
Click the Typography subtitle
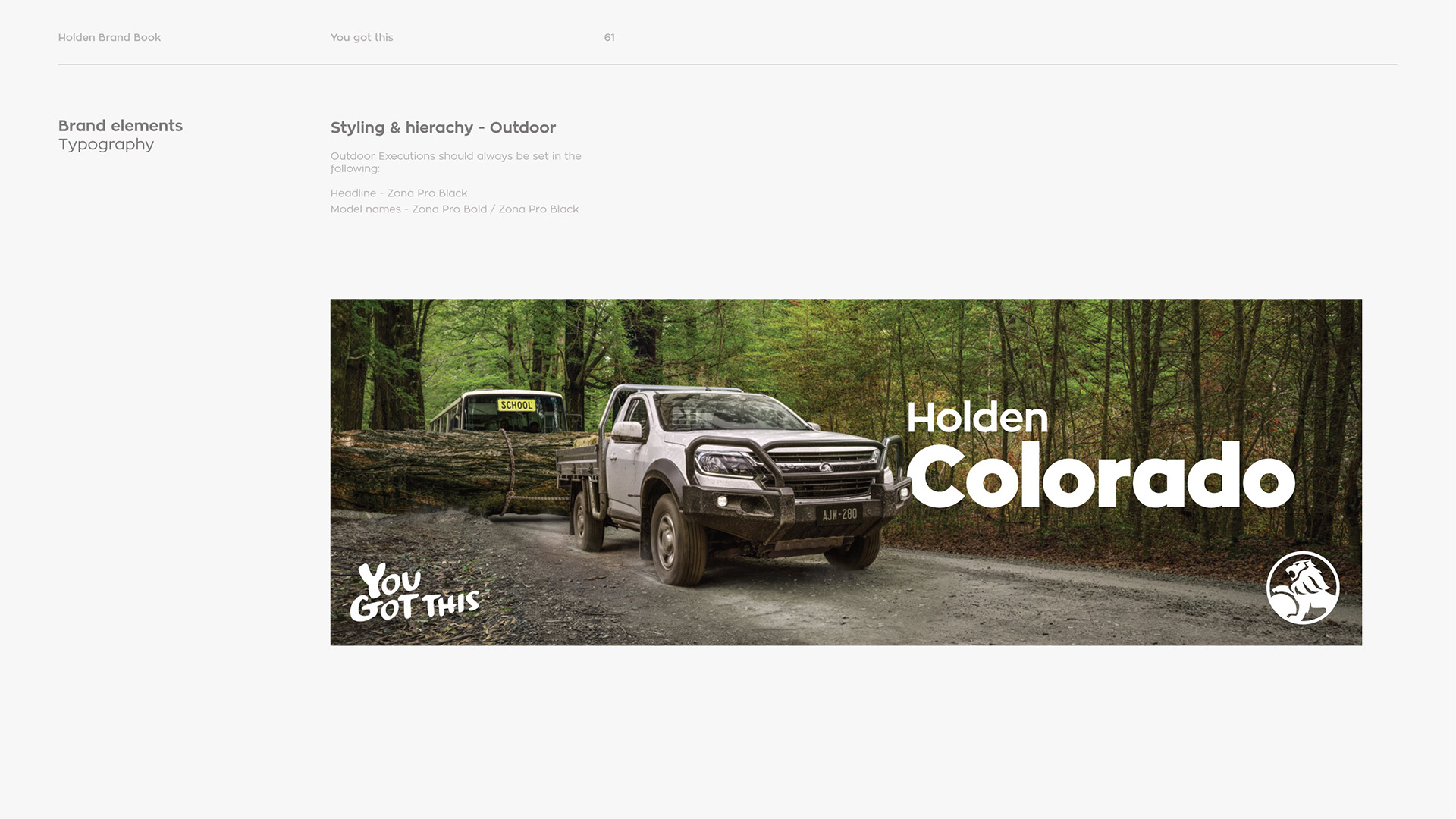[106, 144]
